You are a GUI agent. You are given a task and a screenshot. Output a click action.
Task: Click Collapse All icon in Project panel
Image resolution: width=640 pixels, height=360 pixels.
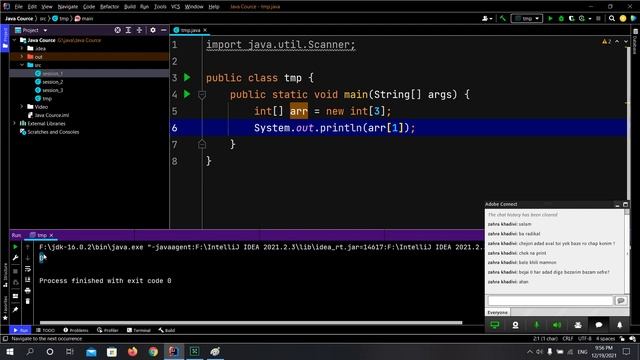[139, 30]
